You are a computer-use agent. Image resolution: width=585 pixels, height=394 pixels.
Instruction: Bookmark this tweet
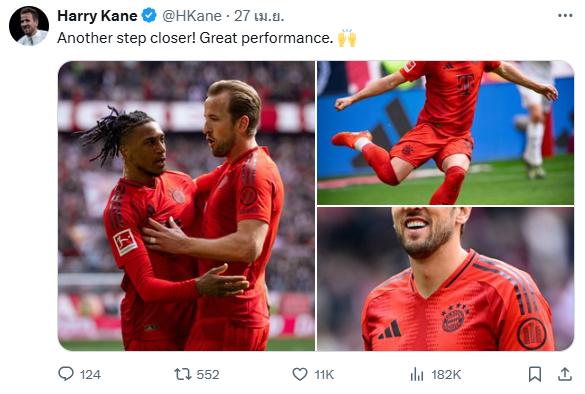pyautogui.click(x=535, y=374)
